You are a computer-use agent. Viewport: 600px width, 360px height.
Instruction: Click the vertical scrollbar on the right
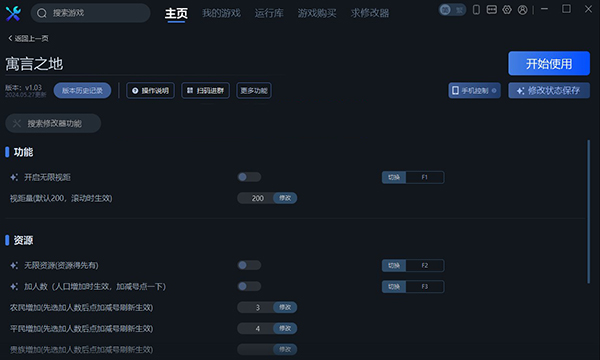tap(589, 212)
